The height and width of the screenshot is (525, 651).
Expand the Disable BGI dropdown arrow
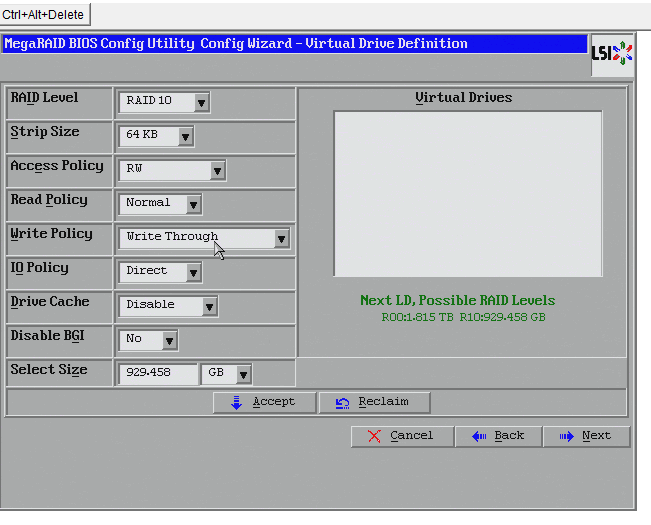tap(169, 341)
